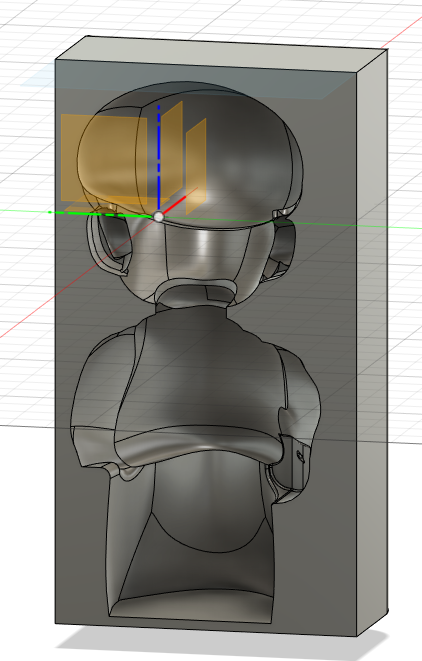Select the small hole in the side bracket
This screenshot has width=422, height=661.
pyautogui.click(x=300, y=456)
